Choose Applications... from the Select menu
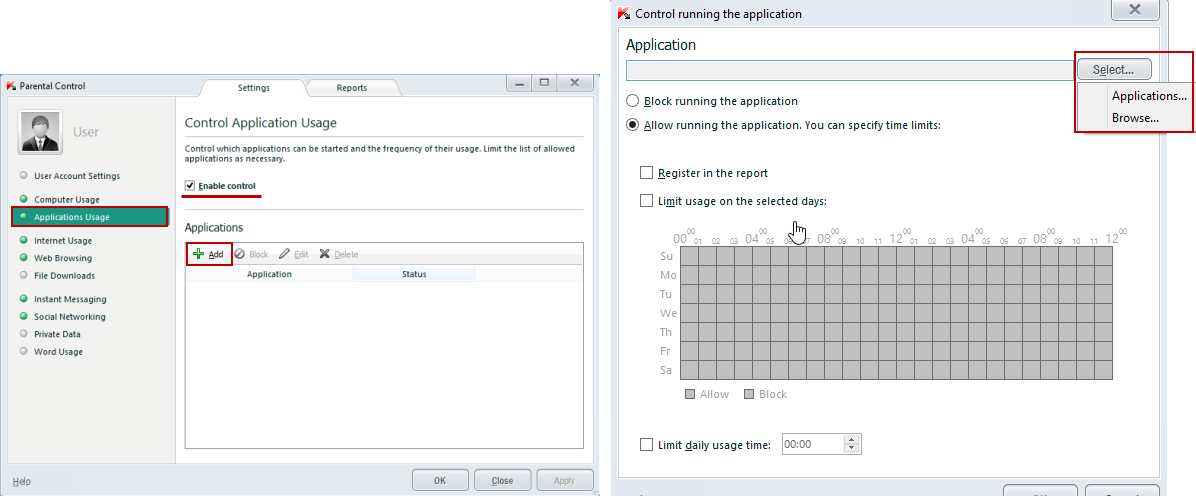This screenshot has width=1196, height=496. click(1149, 96)
